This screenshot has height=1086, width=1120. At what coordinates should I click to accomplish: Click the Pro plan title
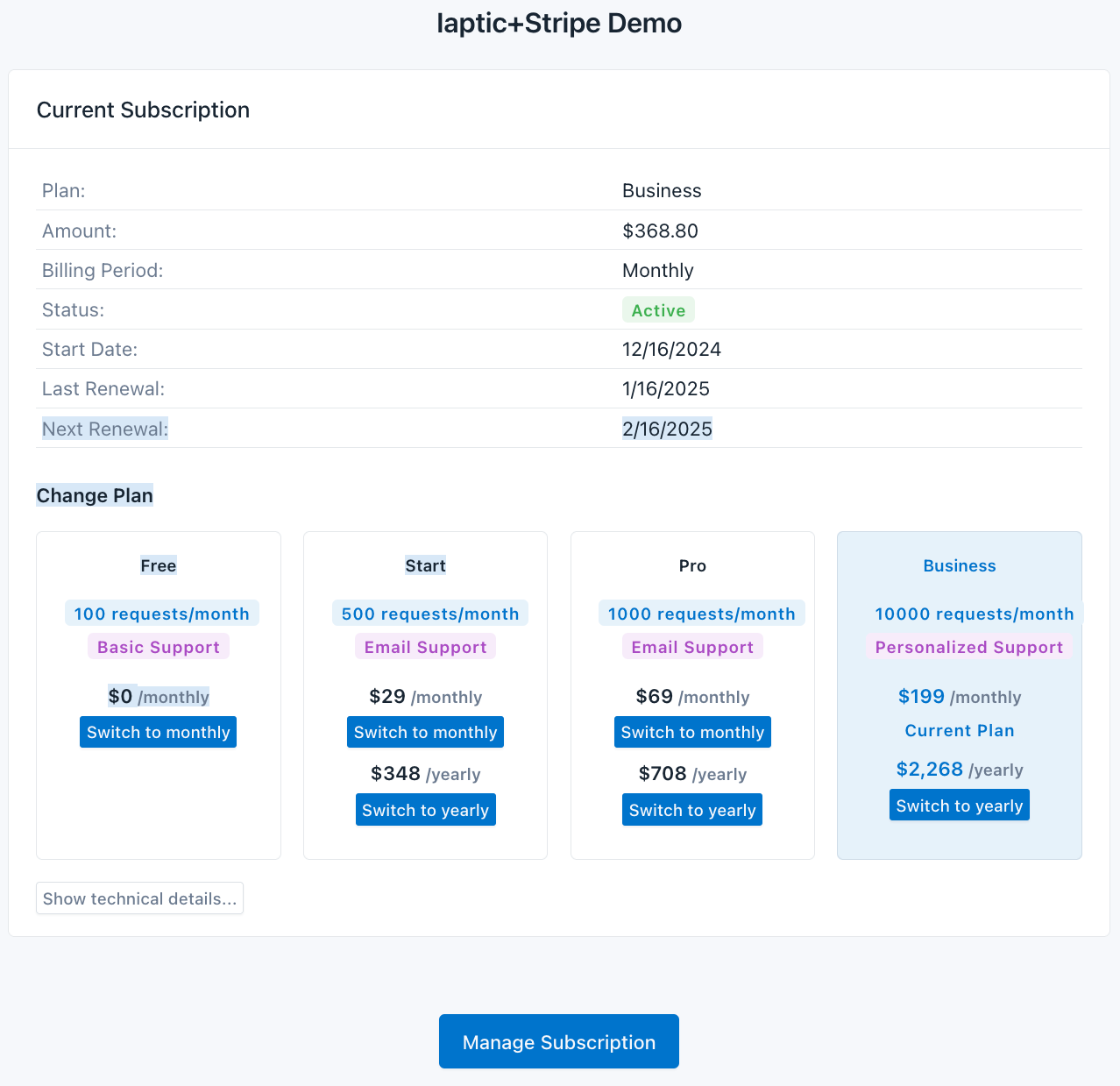tap(692, 565)
